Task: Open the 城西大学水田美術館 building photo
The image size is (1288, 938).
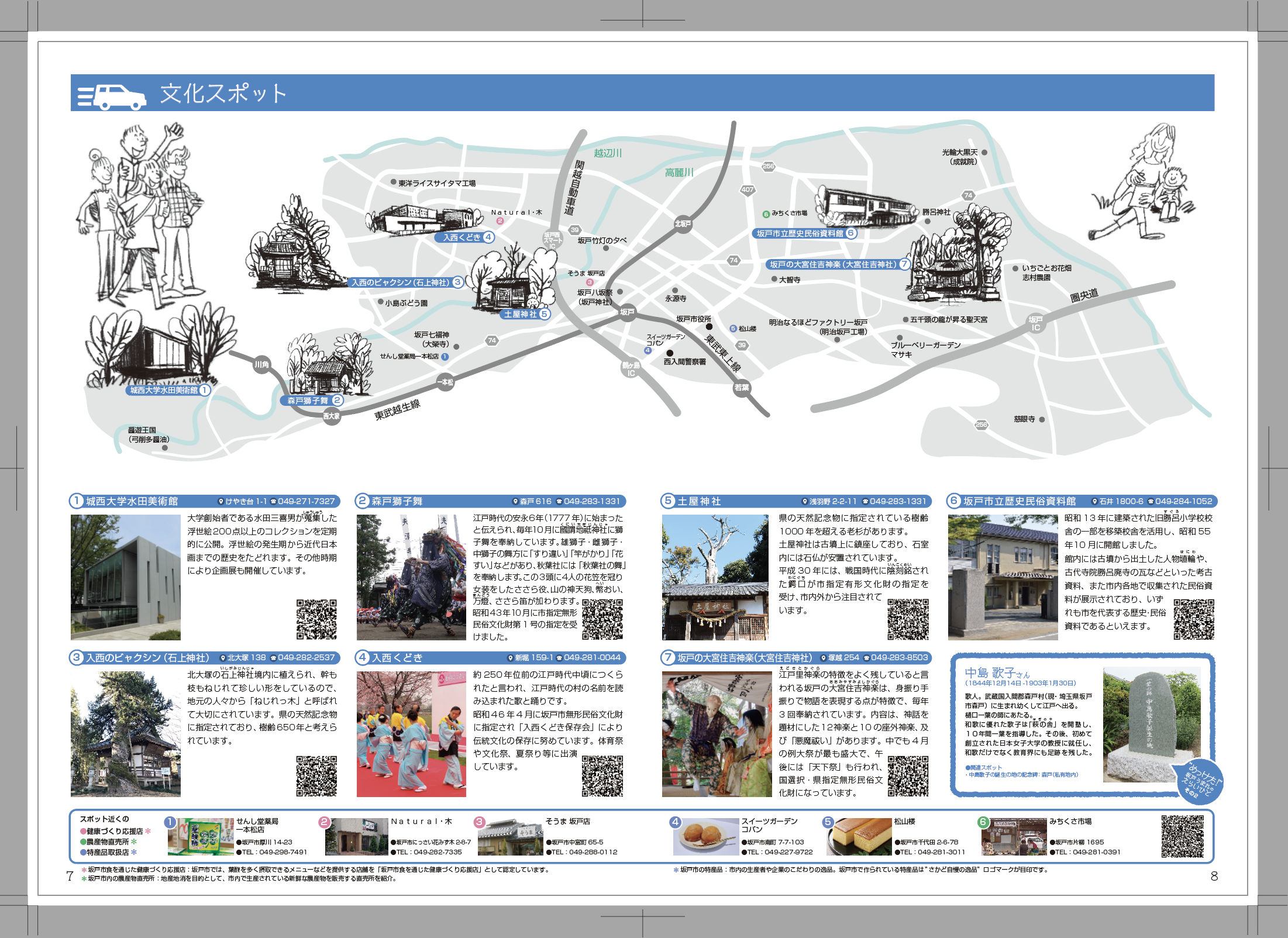Action: (126, 578)
